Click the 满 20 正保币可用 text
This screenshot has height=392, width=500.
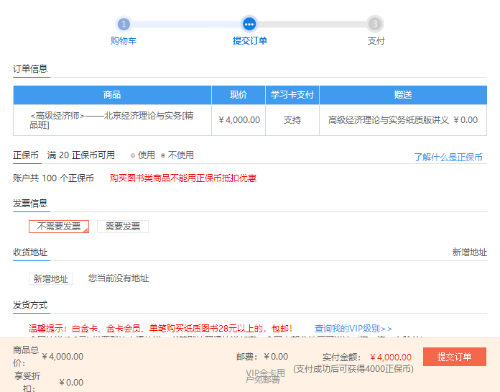[x=81, y=155]
